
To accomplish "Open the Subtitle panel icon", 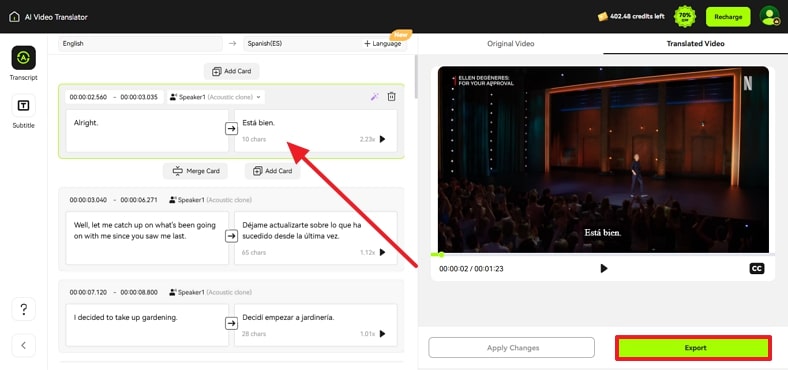I will pos(24,106).
